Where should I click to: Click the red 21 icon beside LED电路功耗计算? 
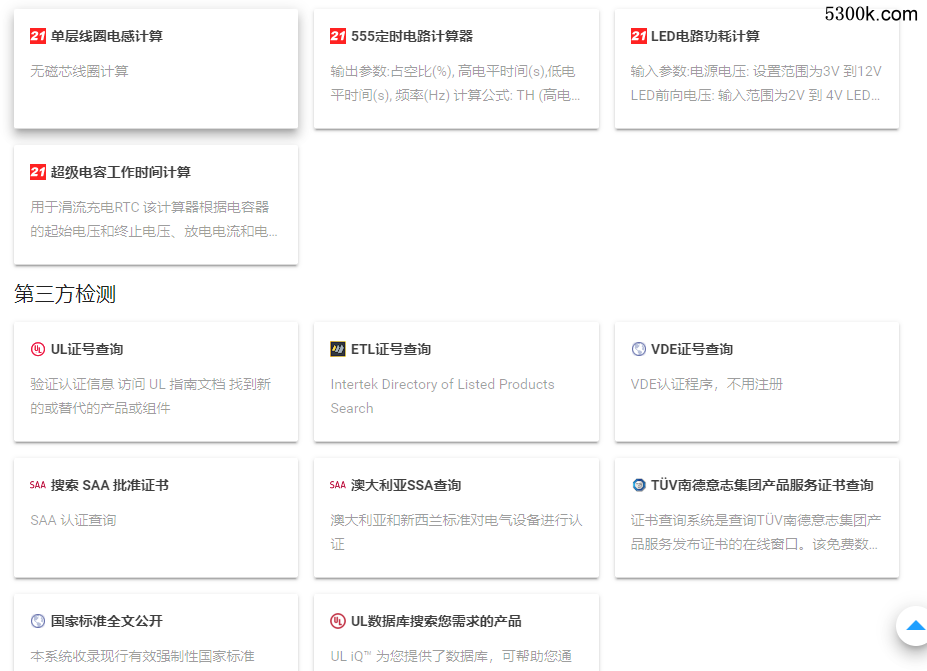point(638,36)
